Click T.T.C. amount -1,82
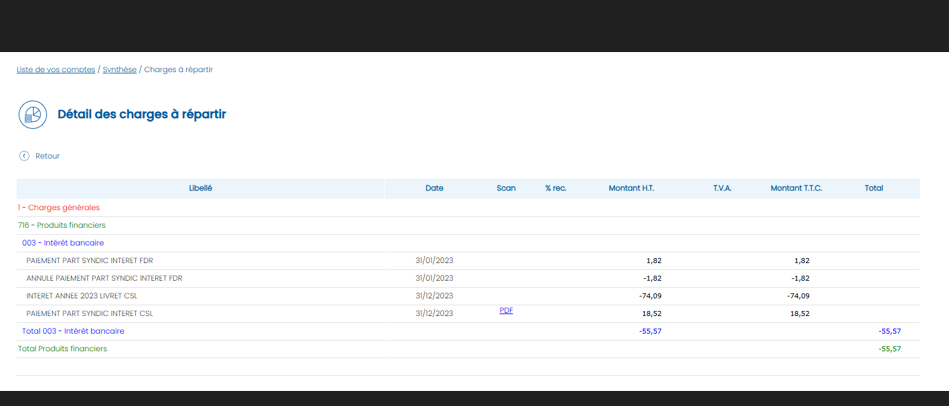Image resolution: width=949 pixels, height=406 pixels. click(x=800, y=278)
